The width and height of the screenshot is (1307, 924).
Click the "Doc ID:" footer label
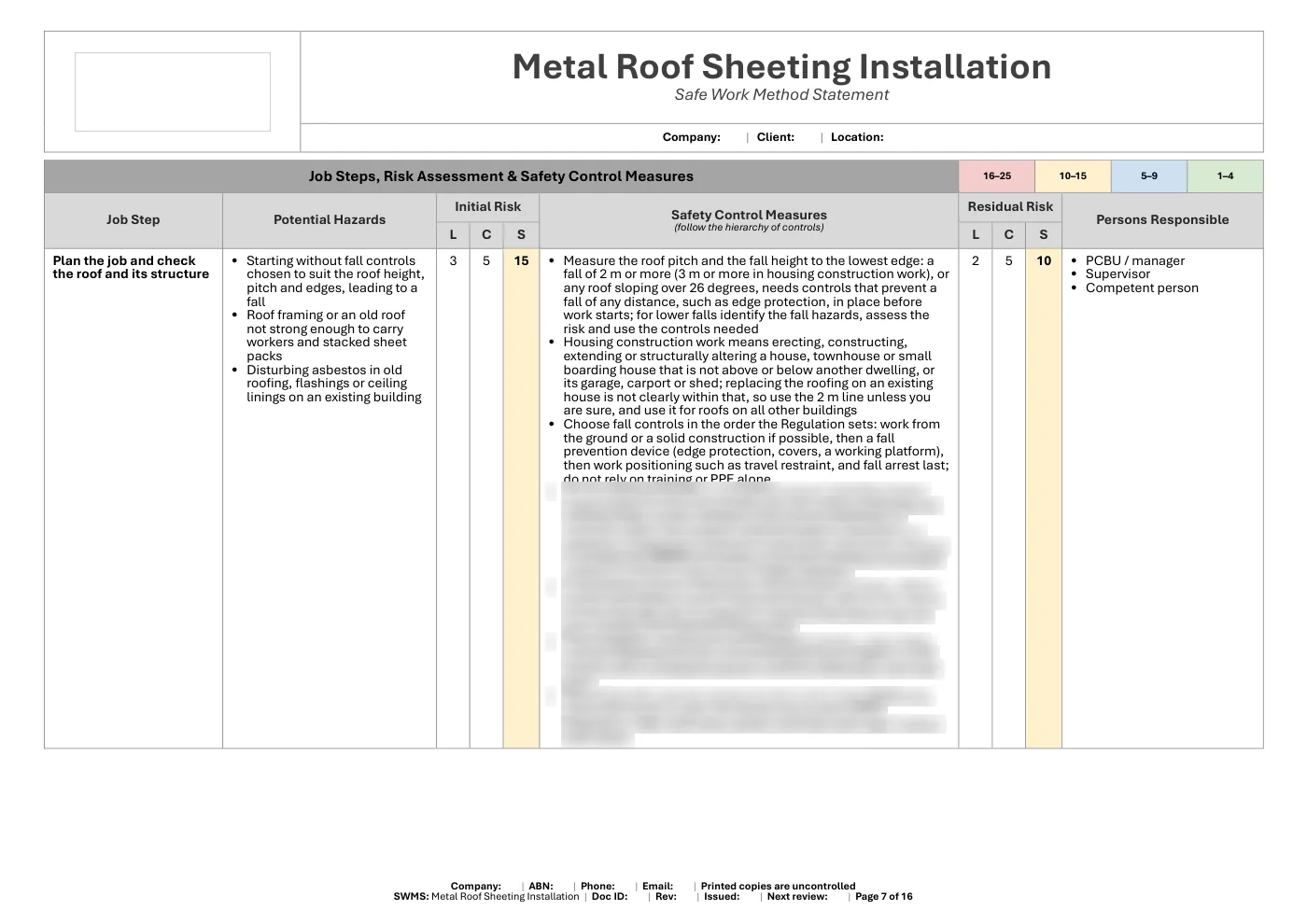click(610, 897)
